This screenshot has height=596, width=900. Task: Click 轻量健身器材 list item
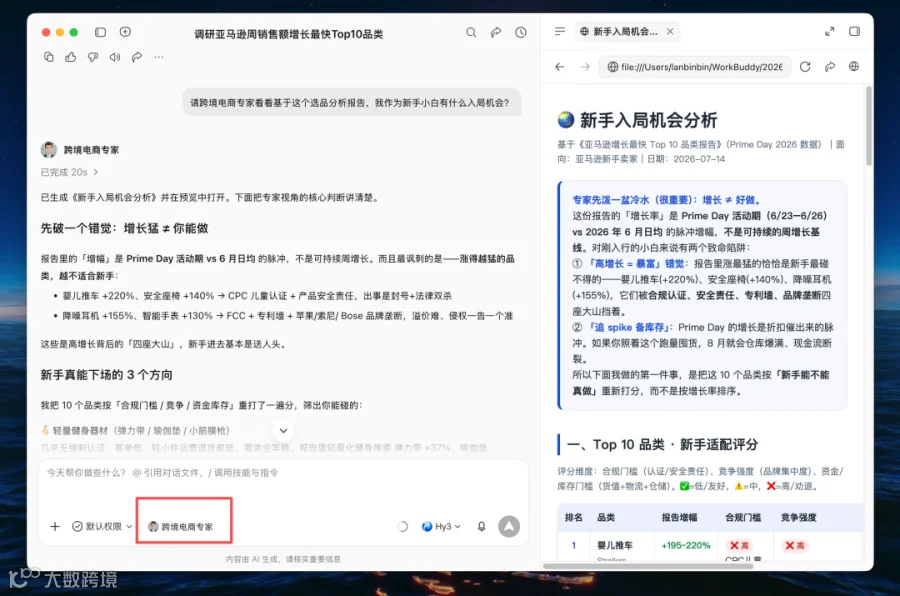point(135,431)
